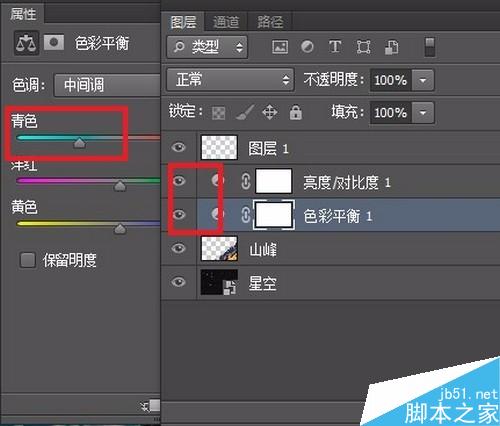
Task: Enable the 保留明度 checkbox
Action: click(x=28, y=260)
